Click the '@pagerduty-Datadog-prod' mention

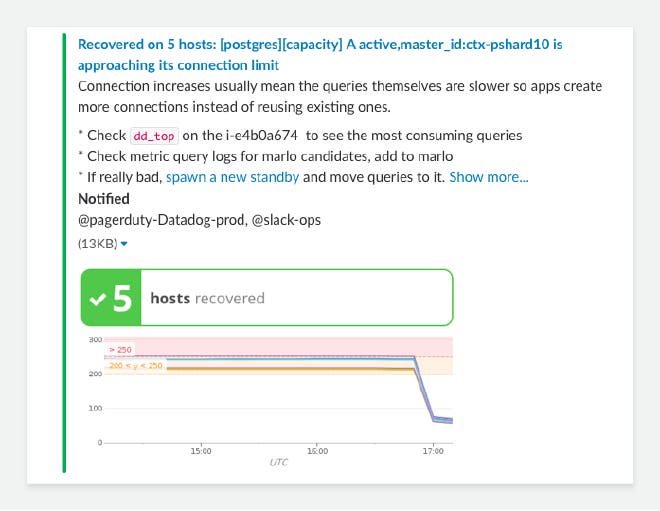pos(162,220)
